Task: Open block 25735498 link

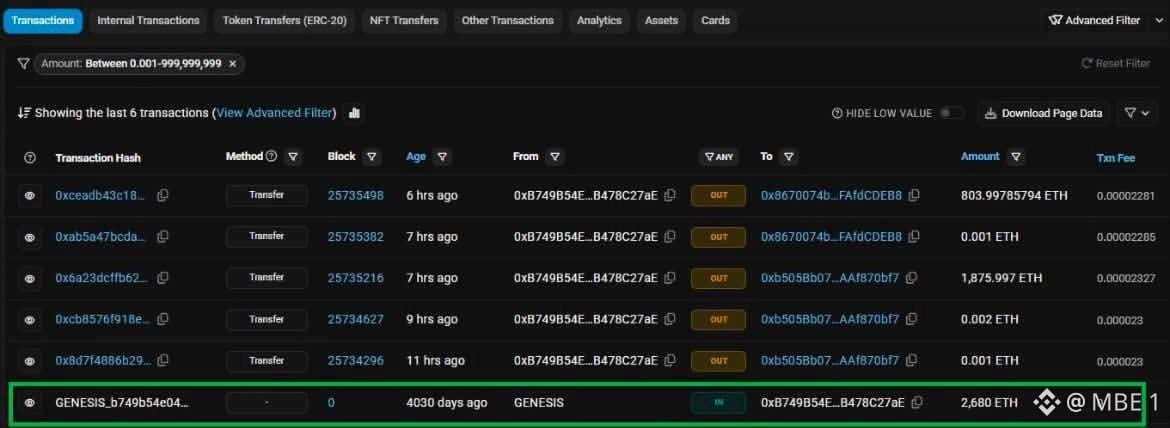Action: point(355,195)
